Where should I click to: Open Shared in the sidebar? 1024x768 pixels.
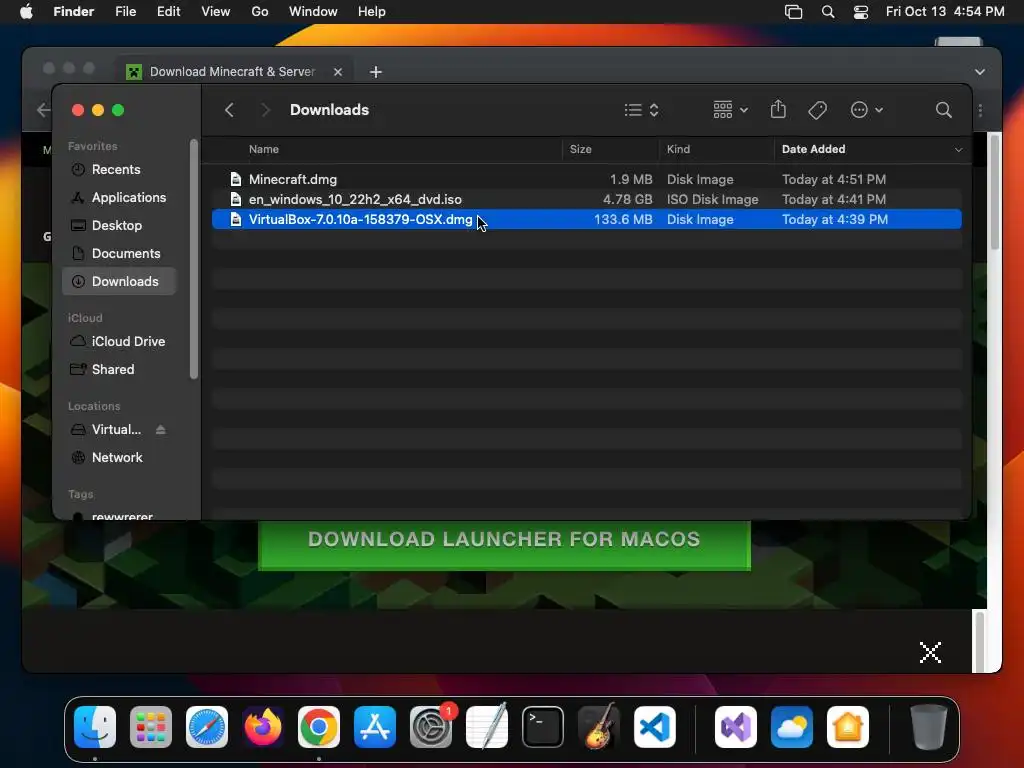(119, 370)
